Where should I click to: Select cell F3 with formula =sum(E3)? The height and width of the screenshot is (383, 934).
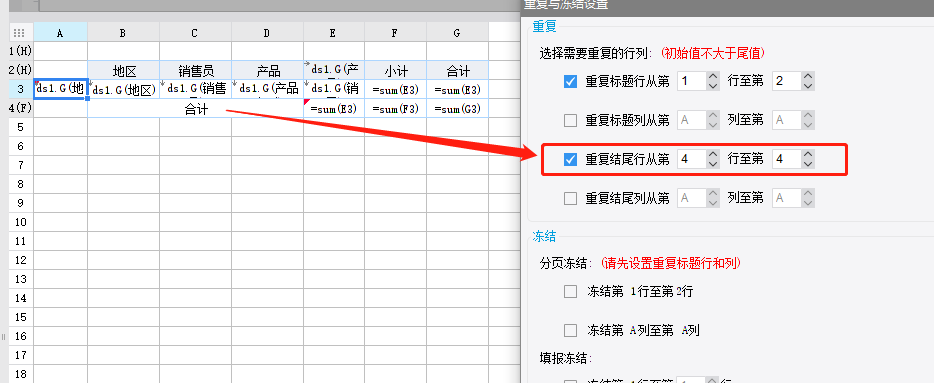[x=396, y=89]
